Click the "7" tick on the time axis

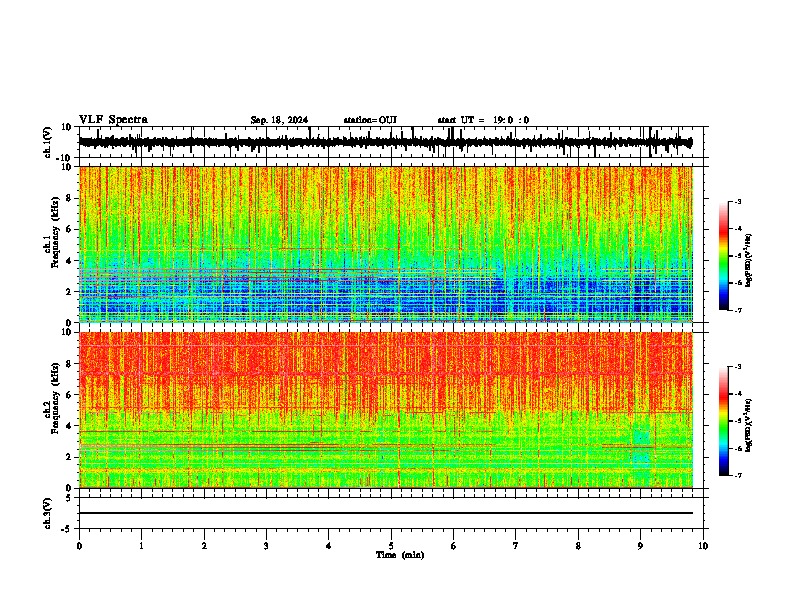click(516, 546)
